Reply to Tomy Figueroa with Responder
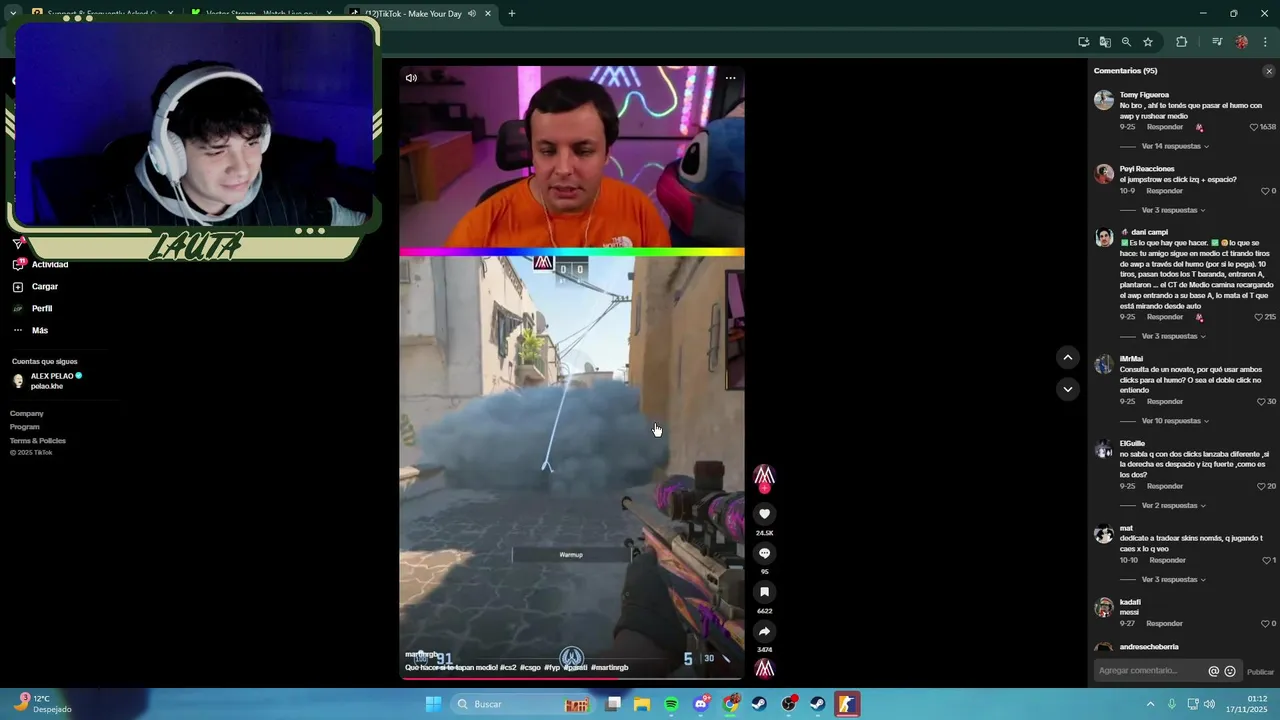The width and height of the screenshot is (1280, 720). pos(1164,127)
